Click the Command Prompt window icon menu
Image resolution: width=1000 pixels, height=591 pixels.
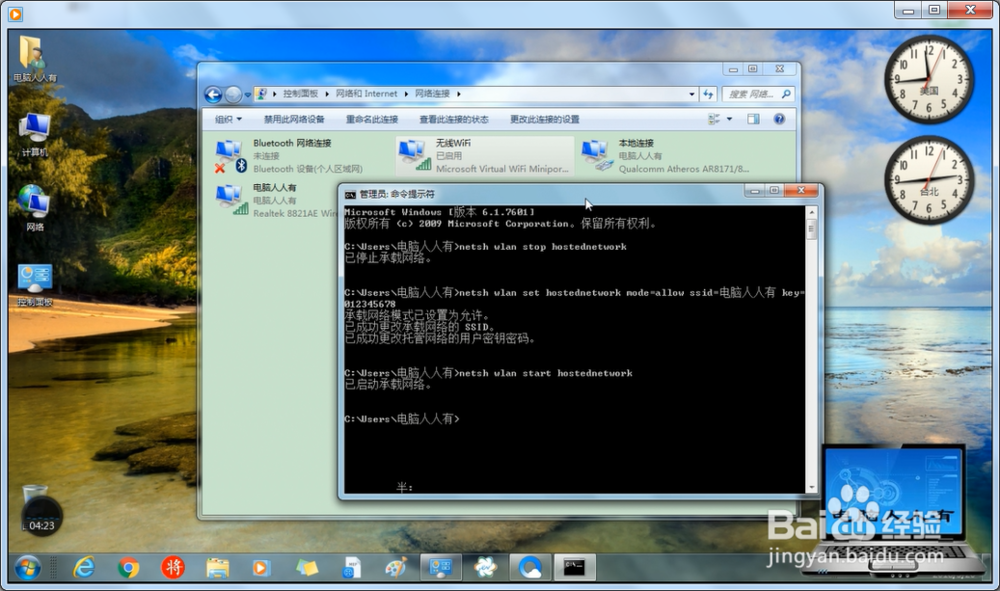tap(350, 194)
